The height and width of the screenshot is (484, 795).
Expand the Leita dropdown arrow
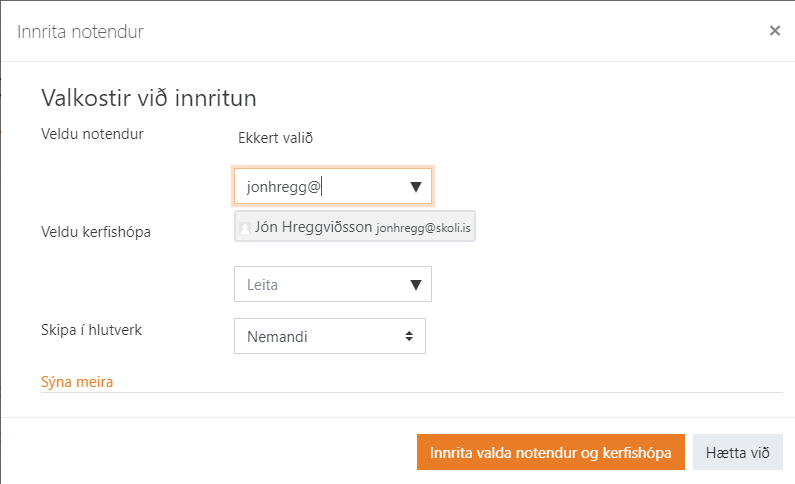[416, 285]
